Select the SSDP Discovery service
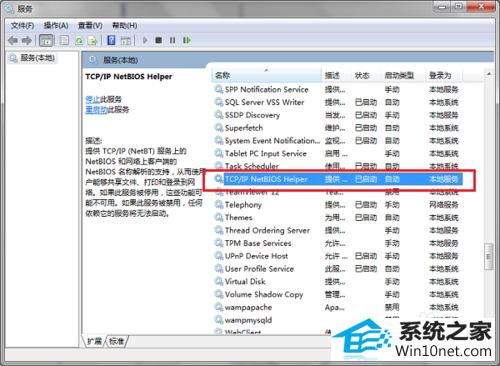This screenshot has width=500, height=366. click(x=337, y=115)
